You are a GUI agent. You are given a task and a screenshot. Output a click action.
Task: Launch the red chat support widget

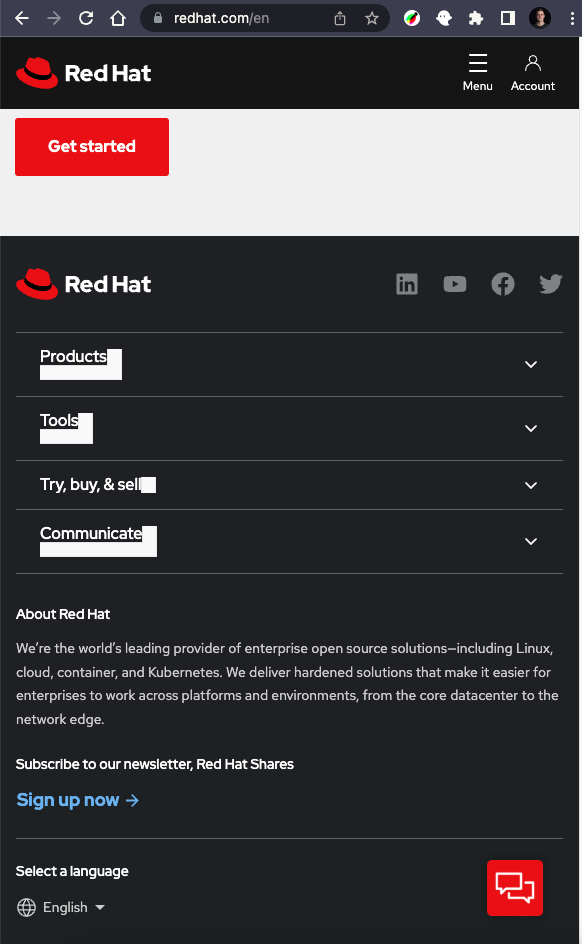click(515, 888)
